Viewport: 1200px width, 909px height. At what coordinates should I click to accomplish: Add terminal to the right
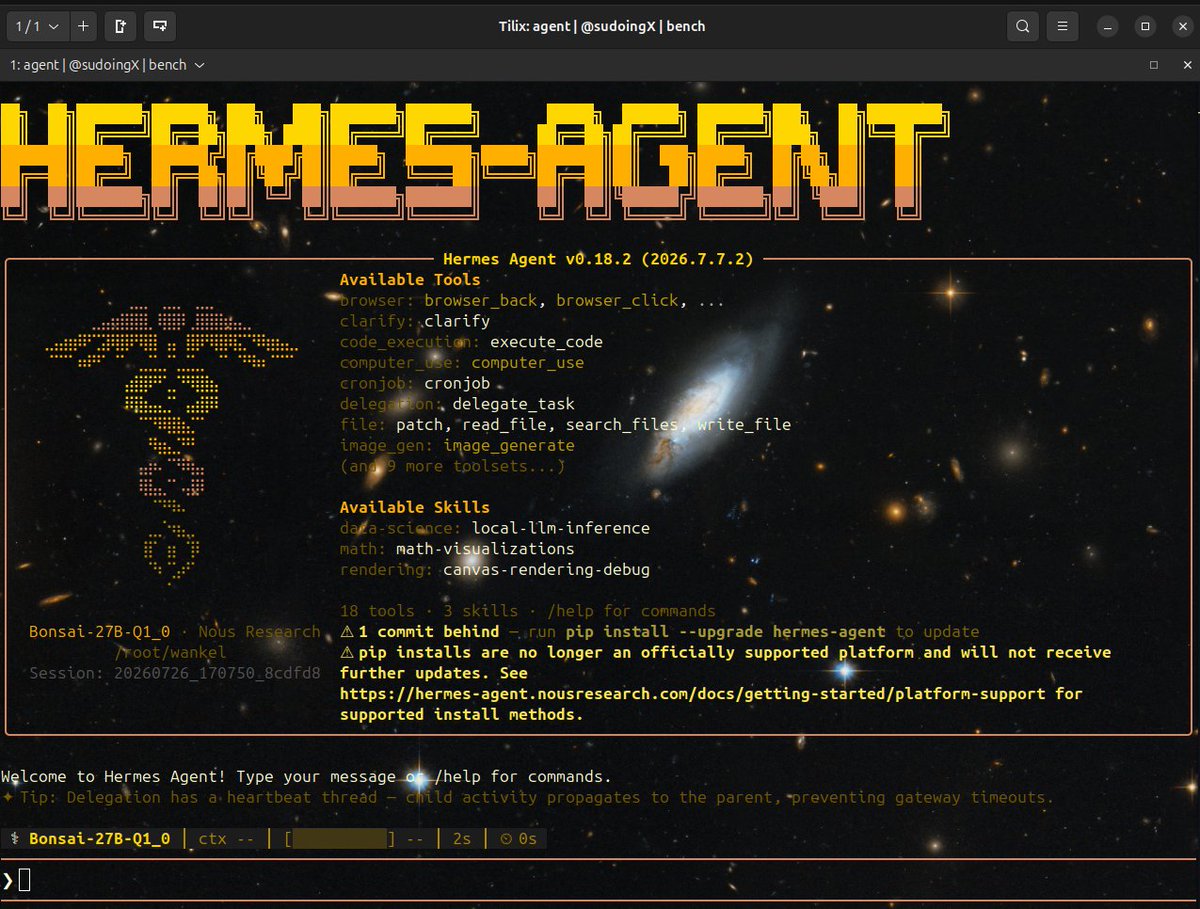[x=120, y=26]
